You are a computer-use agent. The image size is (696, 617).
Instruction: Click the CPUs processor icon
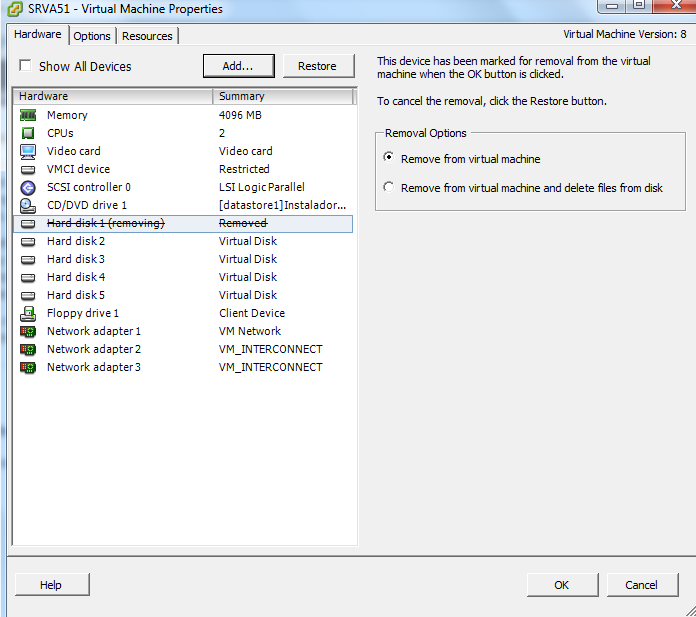(x=28, y=133)
